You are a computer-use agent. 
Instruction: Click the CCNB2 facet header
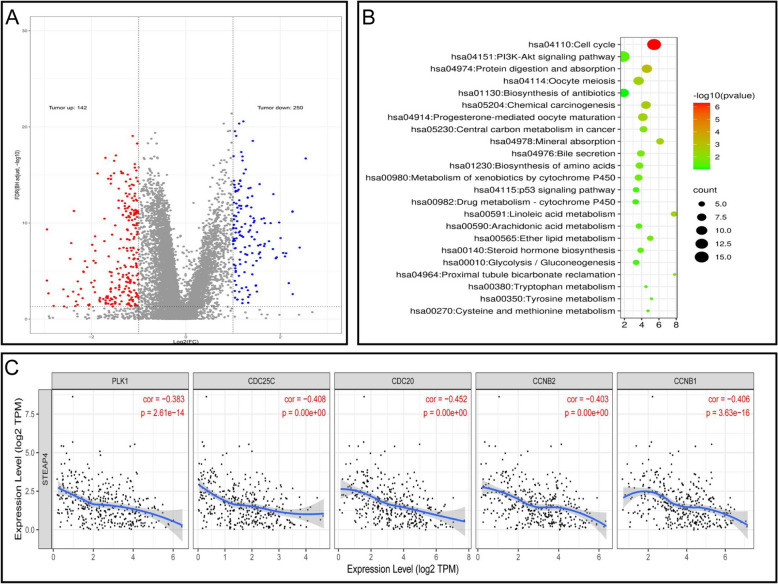click(544, 381)
